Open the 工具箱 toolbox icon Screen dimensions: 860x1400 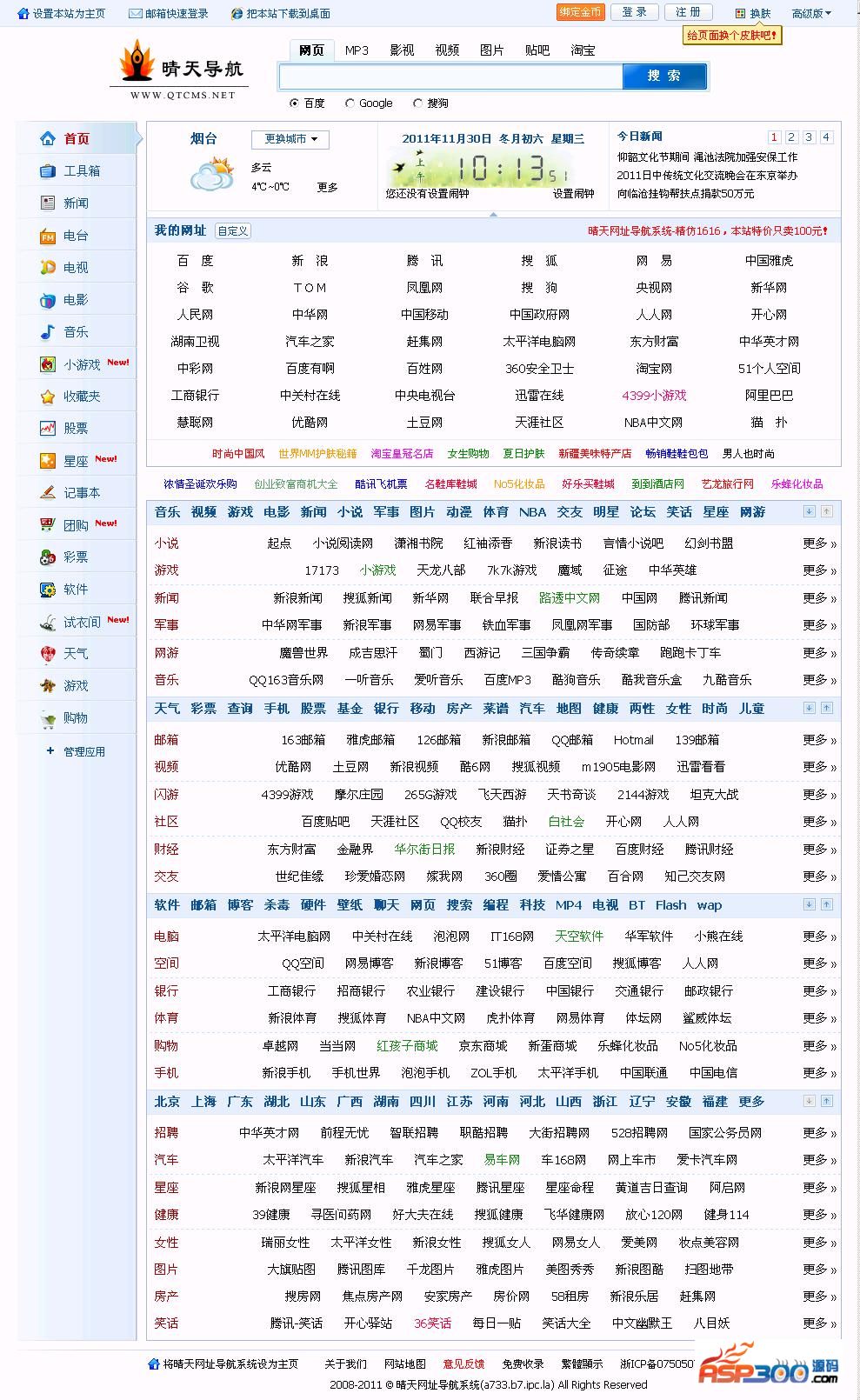(48, 170)
